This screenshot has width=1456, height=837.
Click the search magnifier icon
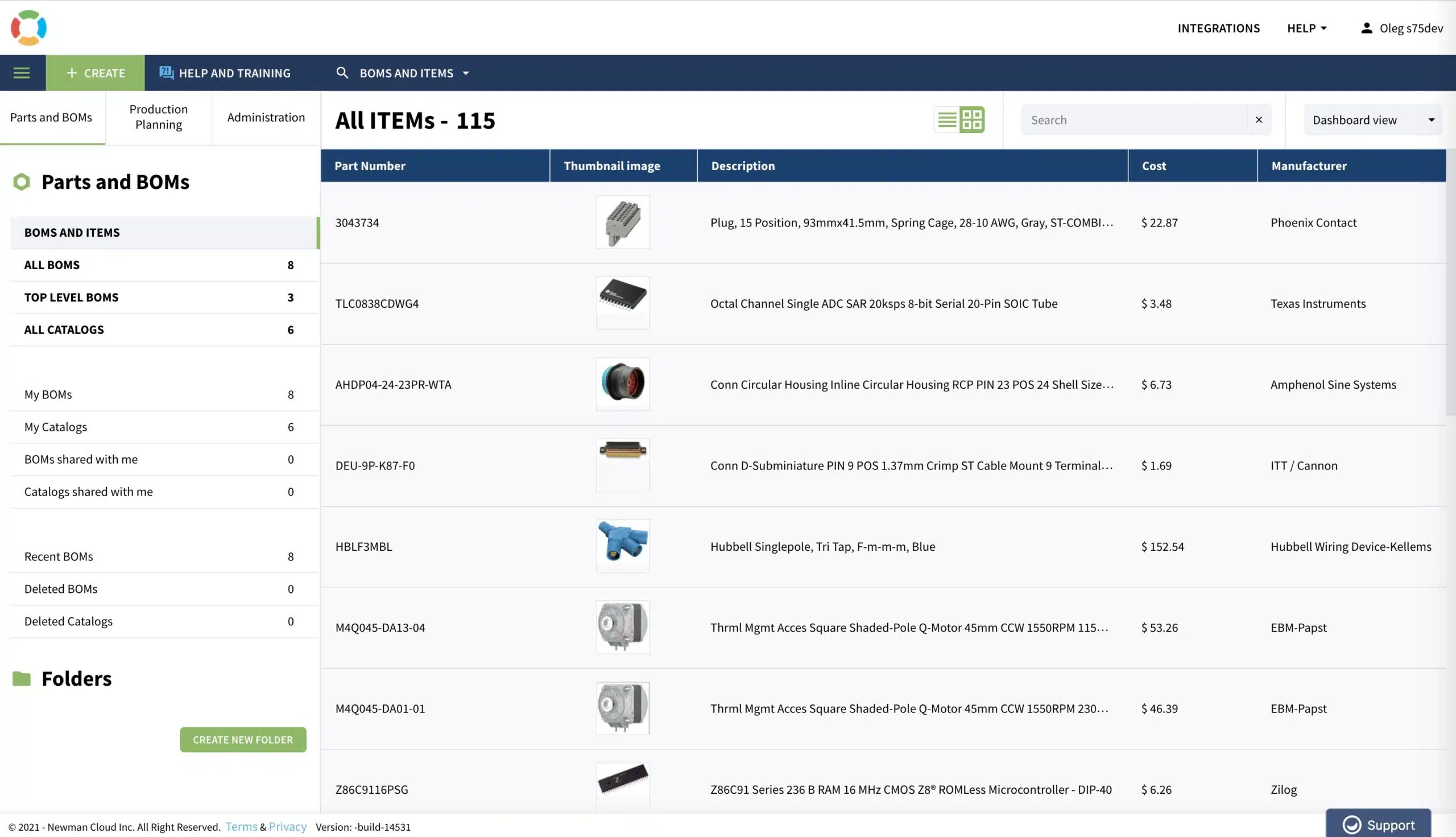tap(342, 73)
